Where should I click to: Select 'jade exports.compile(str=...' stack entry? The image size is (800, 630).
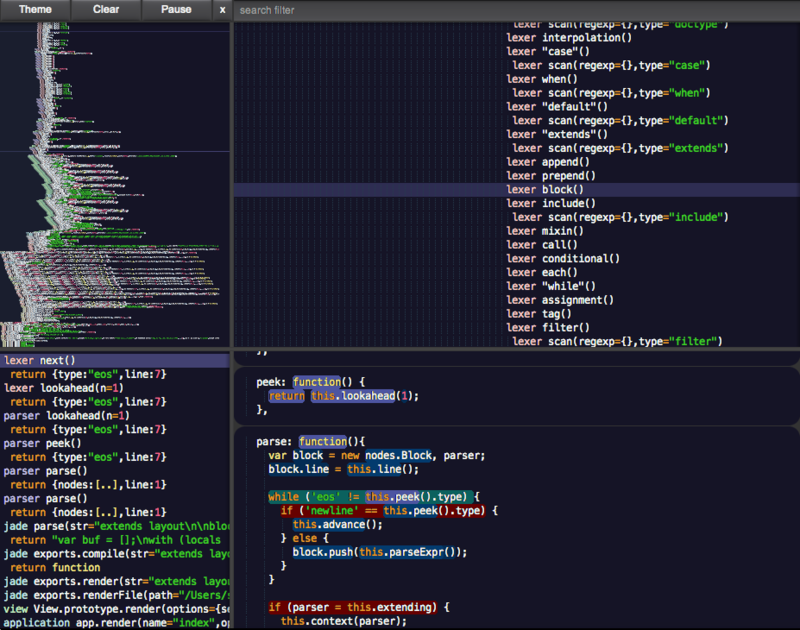tap(116, 553)
